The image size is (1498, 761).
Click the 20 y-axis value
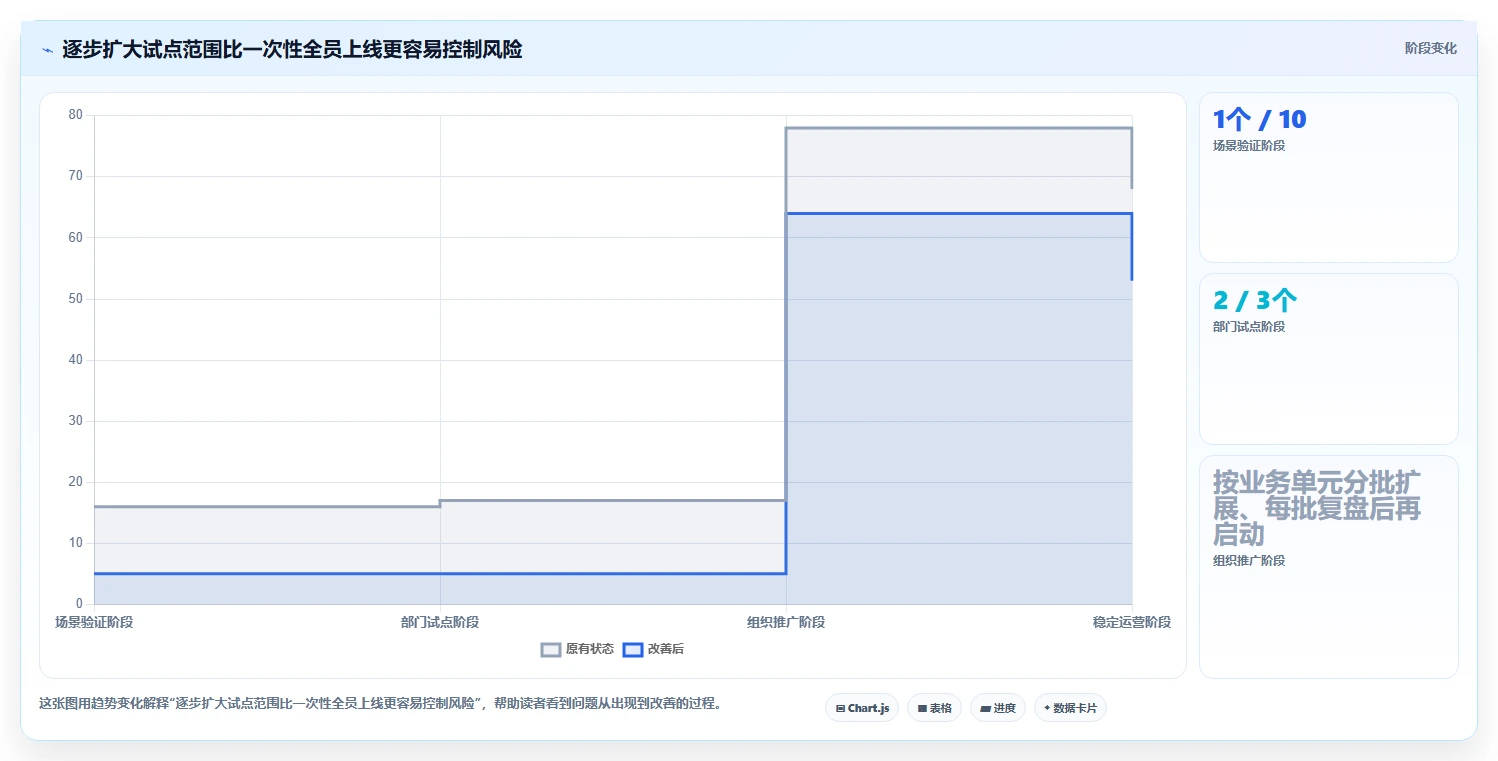[75, 482]
